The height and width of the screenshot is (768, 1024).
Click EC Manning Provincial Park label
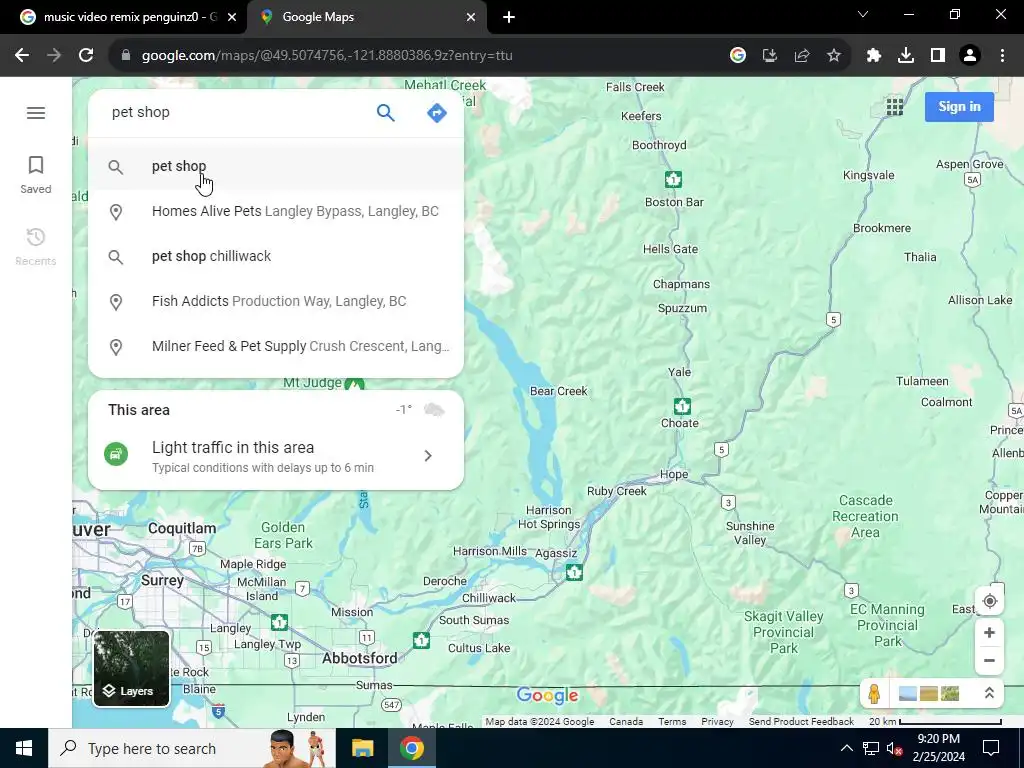[x=887, y=625]
